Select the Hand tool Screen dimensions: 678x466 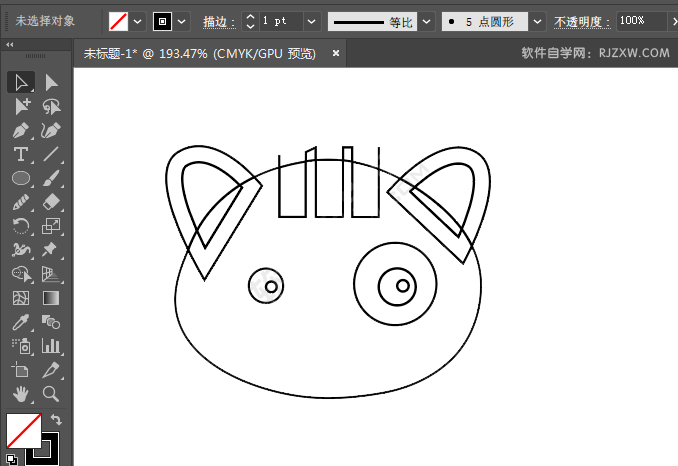point(20,394)
